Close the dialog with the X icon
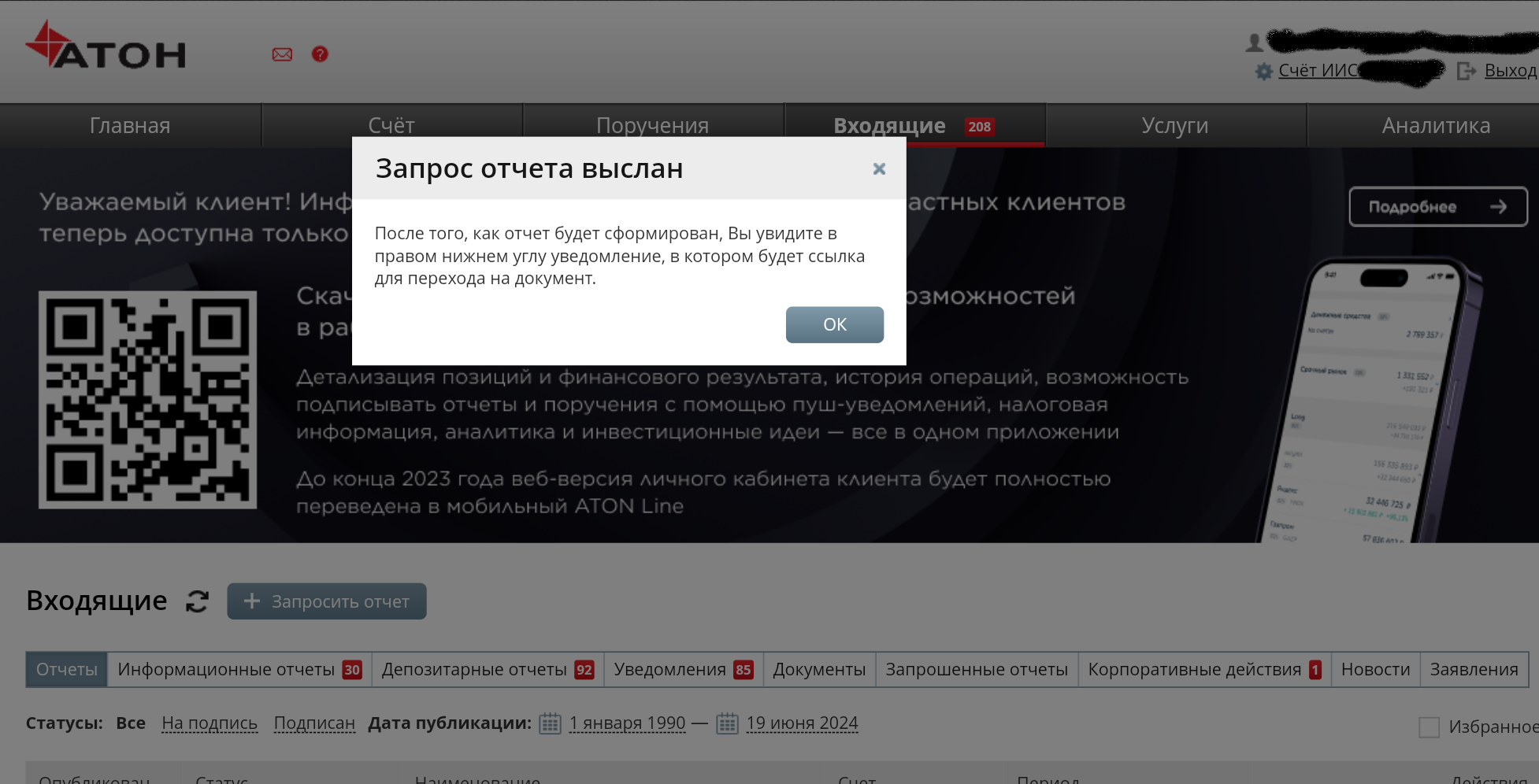Screen dimensions: 1539x784 tap(879, 169)
